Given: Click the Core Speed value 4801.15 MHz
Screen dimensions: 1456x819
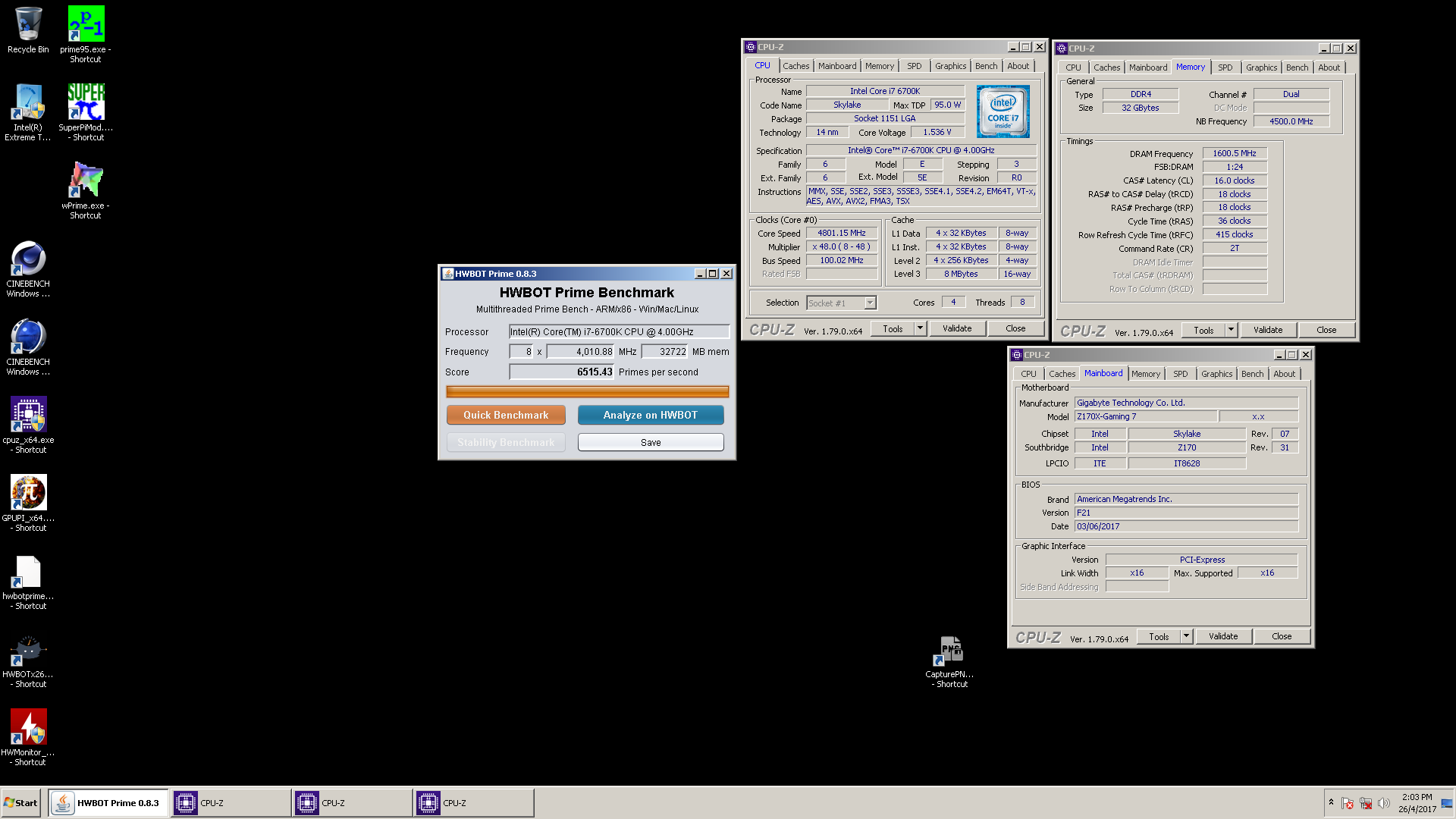Looking at the screenshot, I should 842,233.
